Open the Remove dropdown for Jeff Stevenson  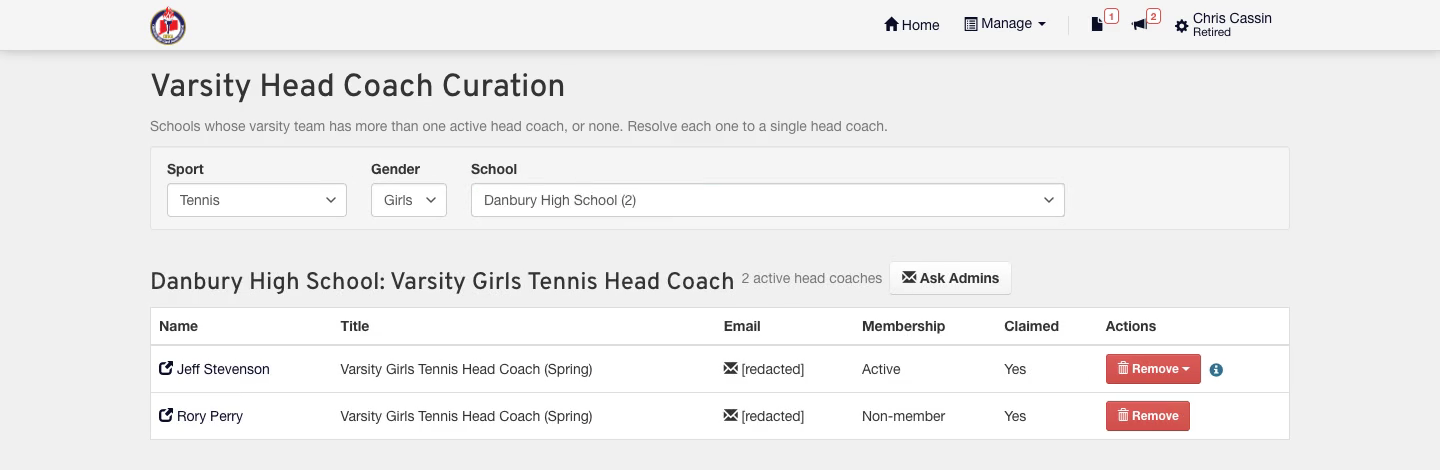point(1153,369)
